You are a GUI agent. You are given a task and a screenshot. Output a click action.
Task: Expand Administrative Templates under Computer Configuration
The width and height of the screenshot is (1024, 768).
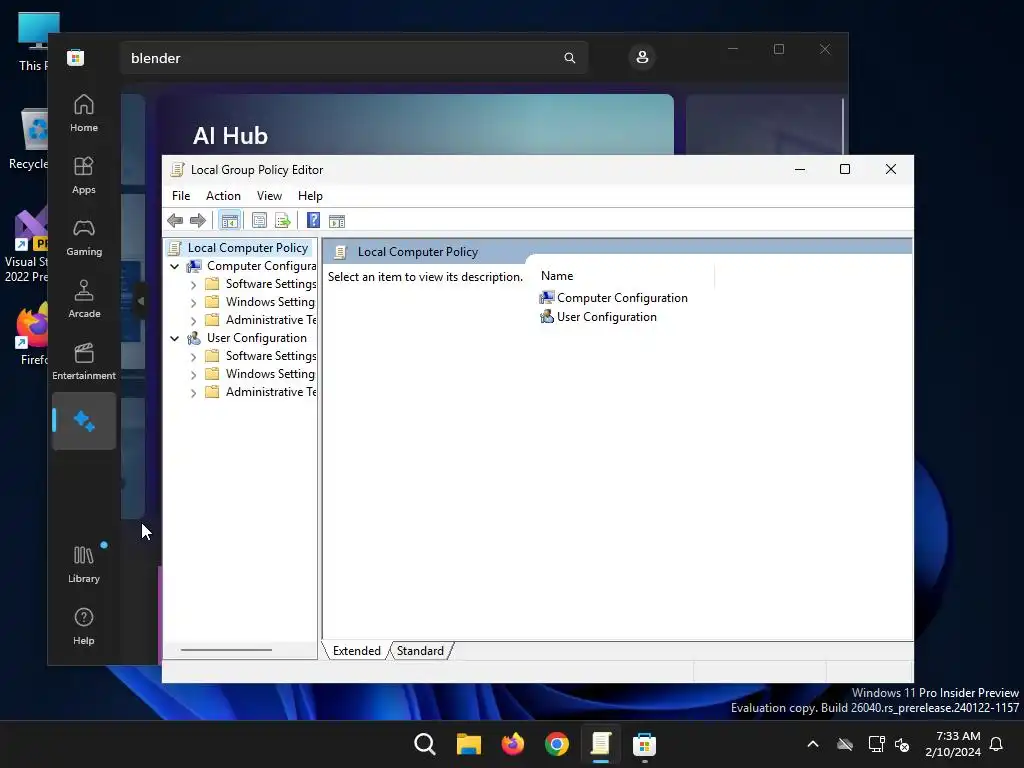193,321
